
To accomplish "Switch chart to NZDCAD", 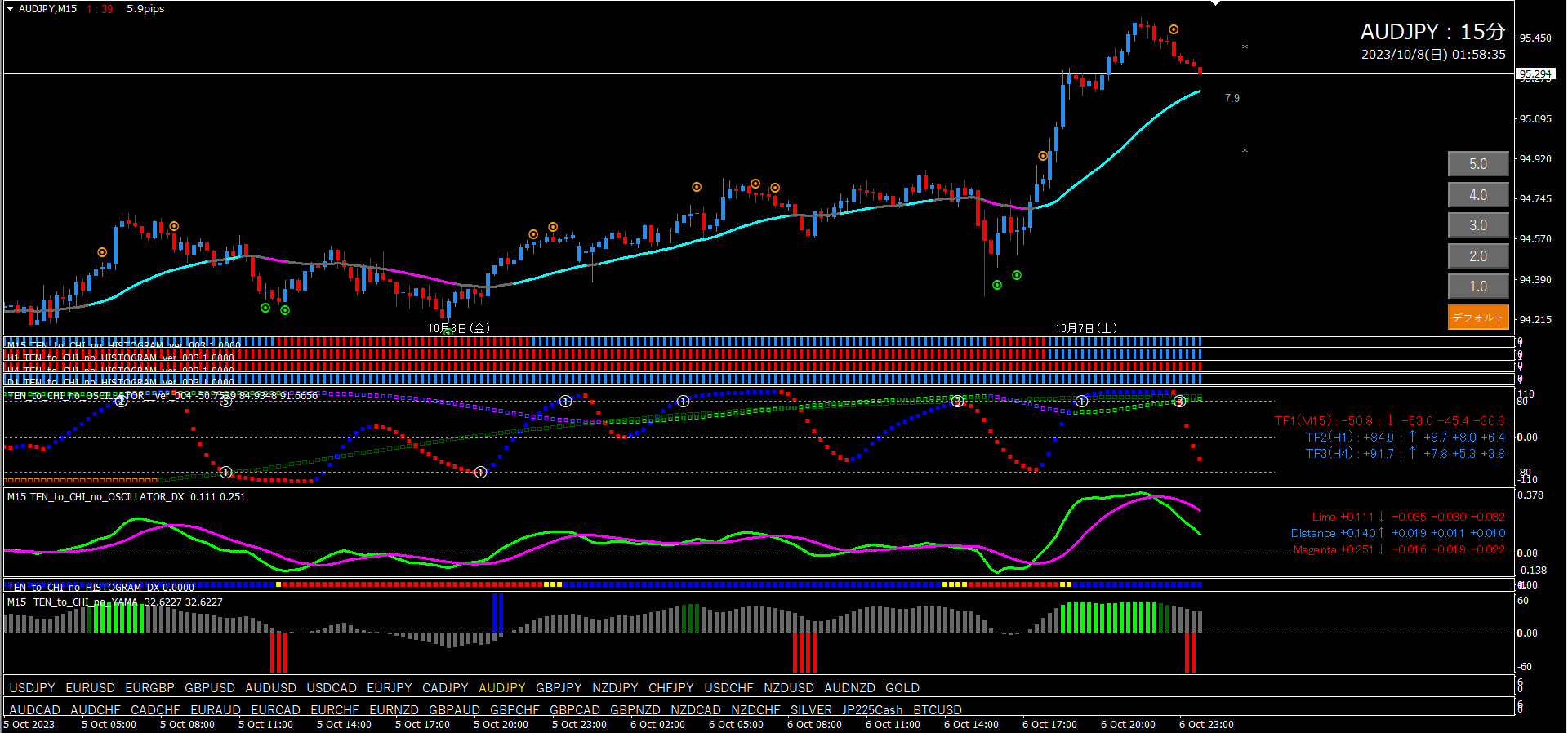I will [x=696, y=710].
